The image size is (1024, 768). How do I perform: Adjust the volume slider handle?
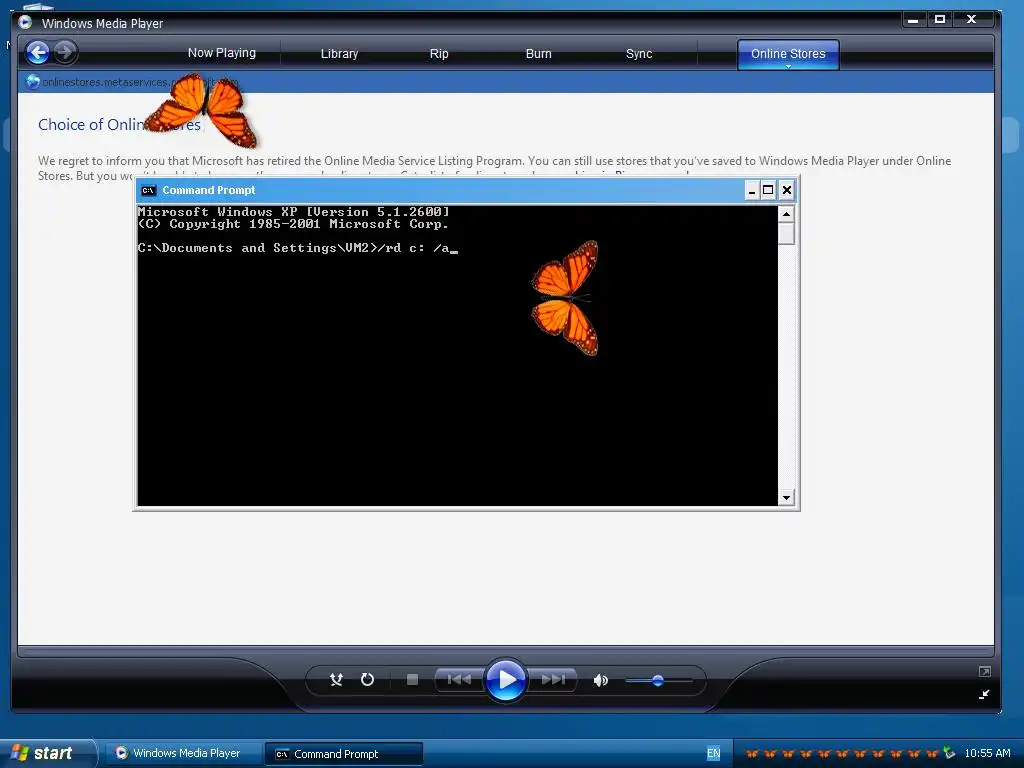point(658,680)
